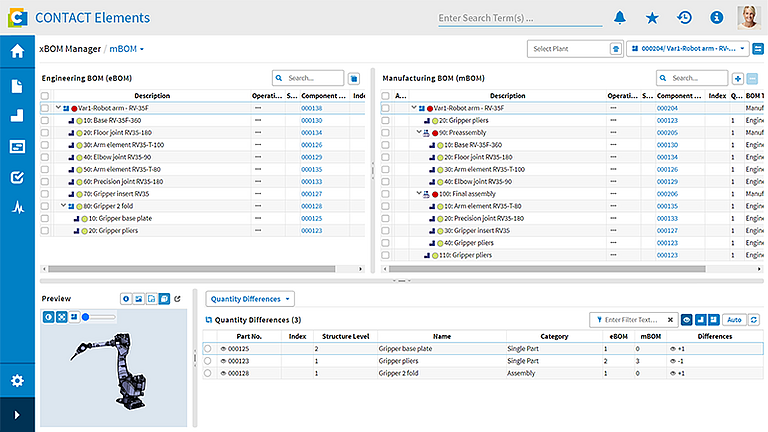This screenshot has height=432, width=768.
Task: Click the mBOM Search field
Action: (x=692, y=78)
